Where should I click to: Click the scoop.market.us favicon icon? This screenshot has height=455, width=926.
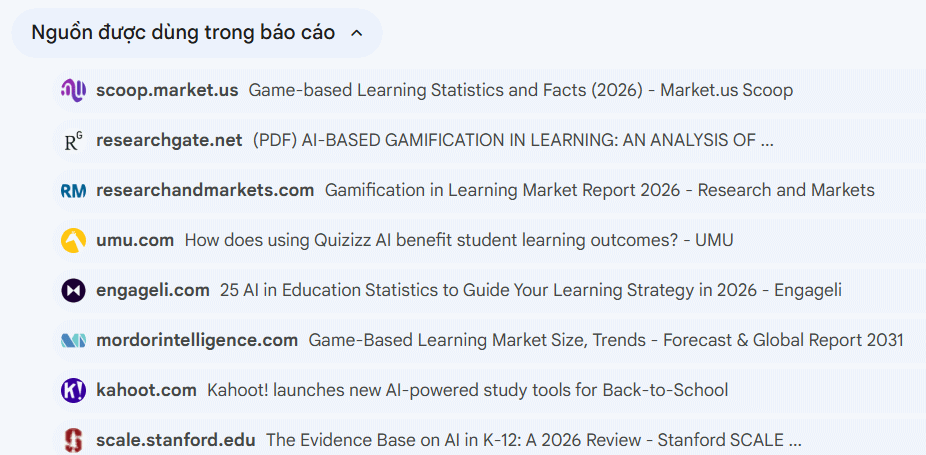click(x=73, y=90)
